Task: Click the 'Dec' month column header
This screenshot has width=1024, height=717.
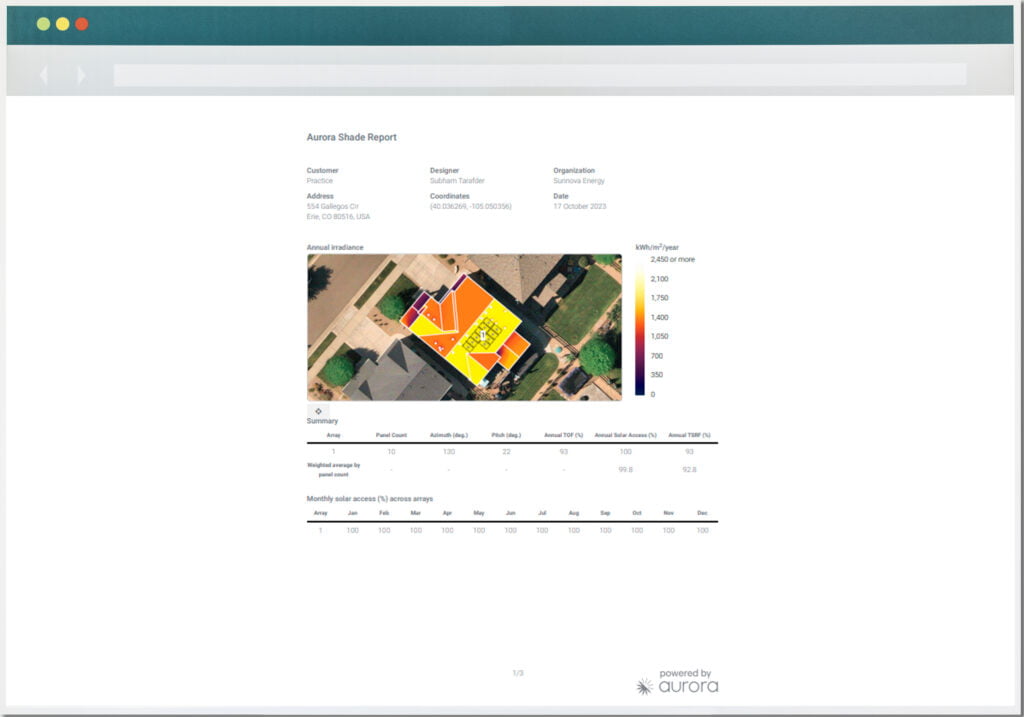Action: (x=702, y=513)
